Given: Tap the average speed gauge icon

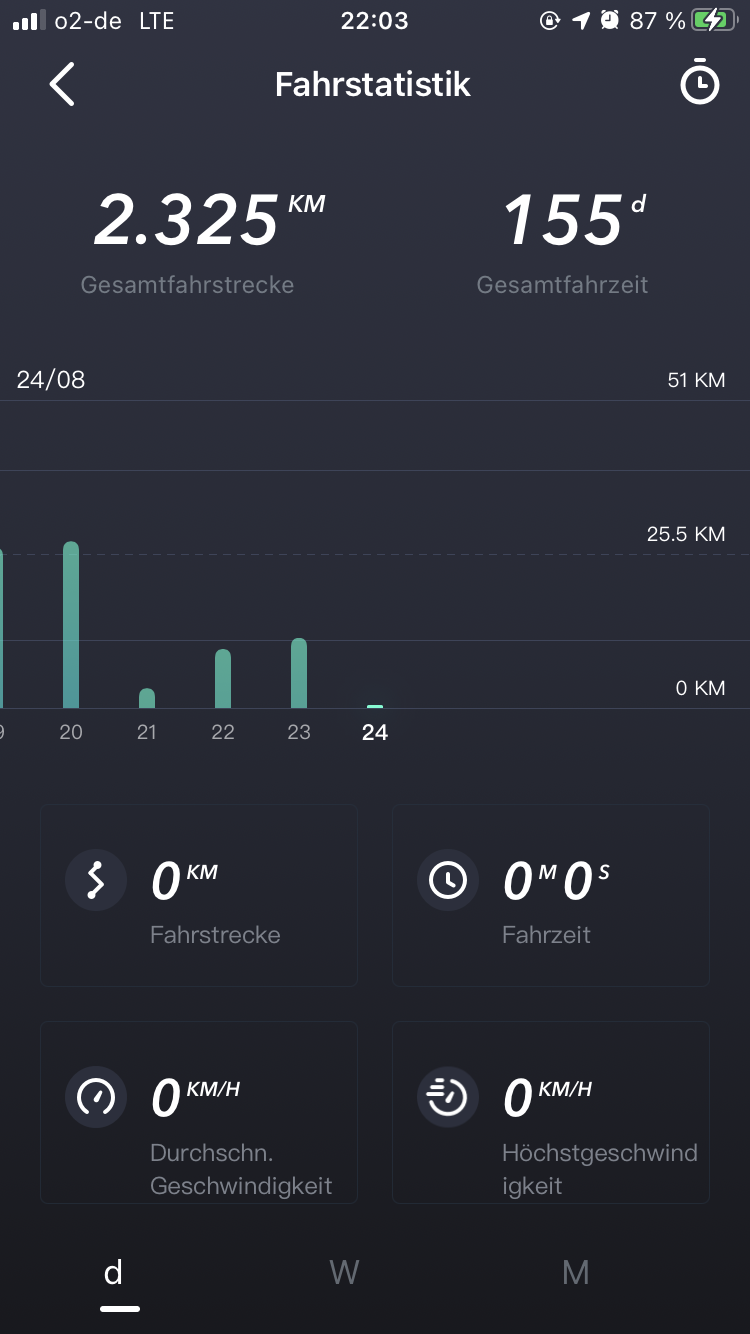Looking at the screenshot, I should click(96, 1097).
